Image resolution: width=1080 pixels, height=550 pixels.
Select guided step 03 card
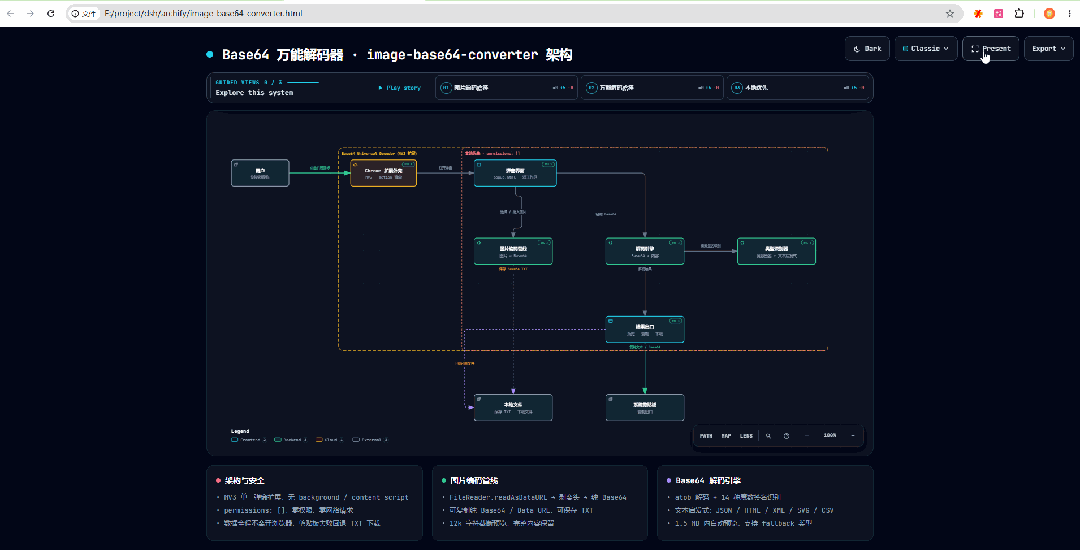pos(798,88)
